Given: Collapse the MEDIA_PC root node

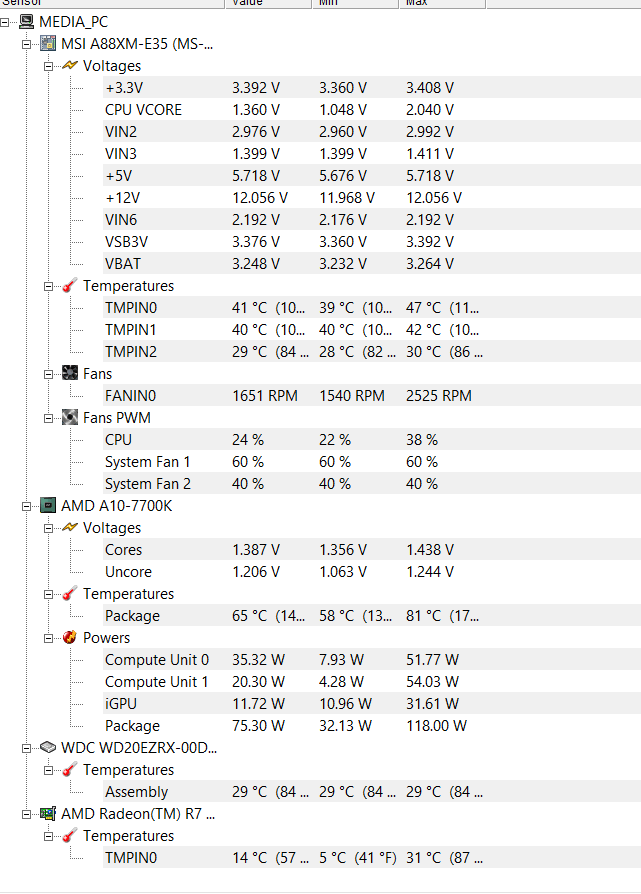Looking at the screenshot, I should [x=7, y=22].
